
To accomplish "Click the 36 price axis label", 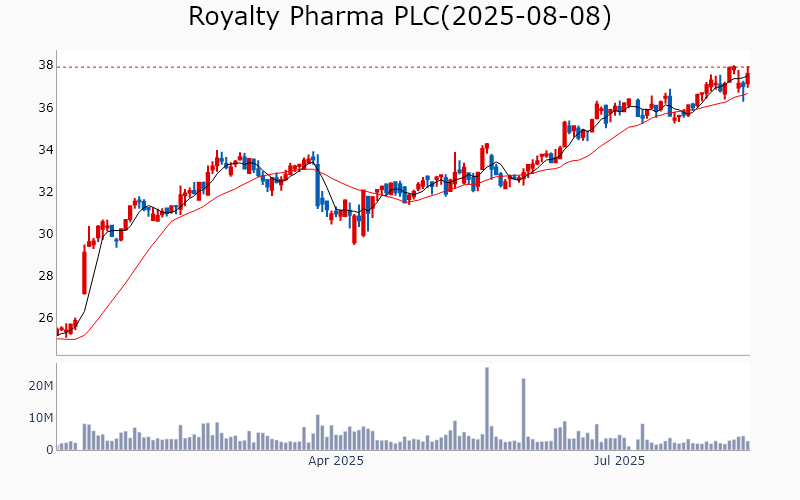I will click(46, 107).
